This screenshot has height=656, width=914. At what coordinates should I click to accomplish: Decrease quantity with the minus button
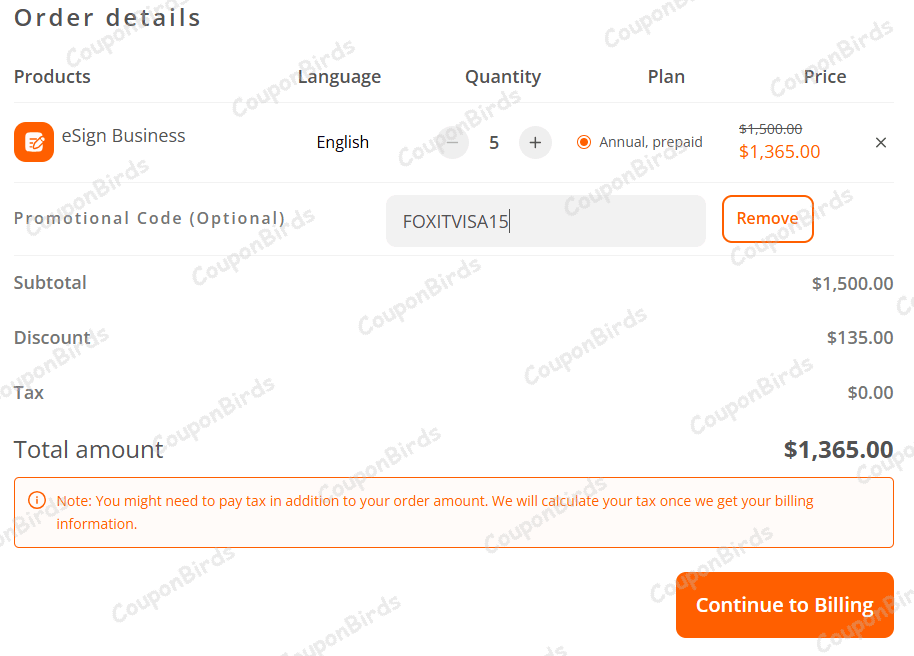(452, 142)
